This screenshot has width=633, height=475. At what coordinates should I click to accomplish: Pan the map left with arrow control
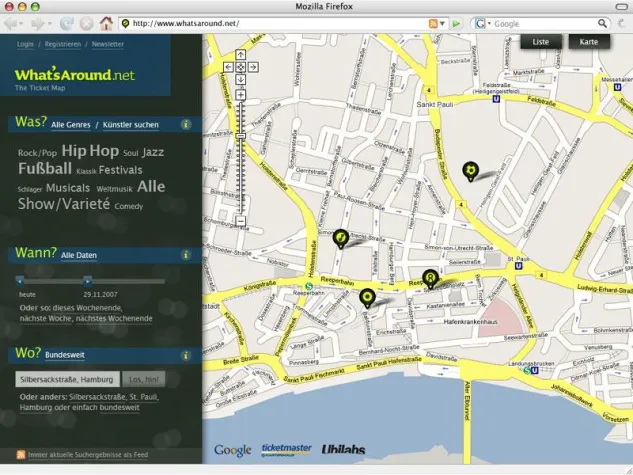tap(229, 67)
